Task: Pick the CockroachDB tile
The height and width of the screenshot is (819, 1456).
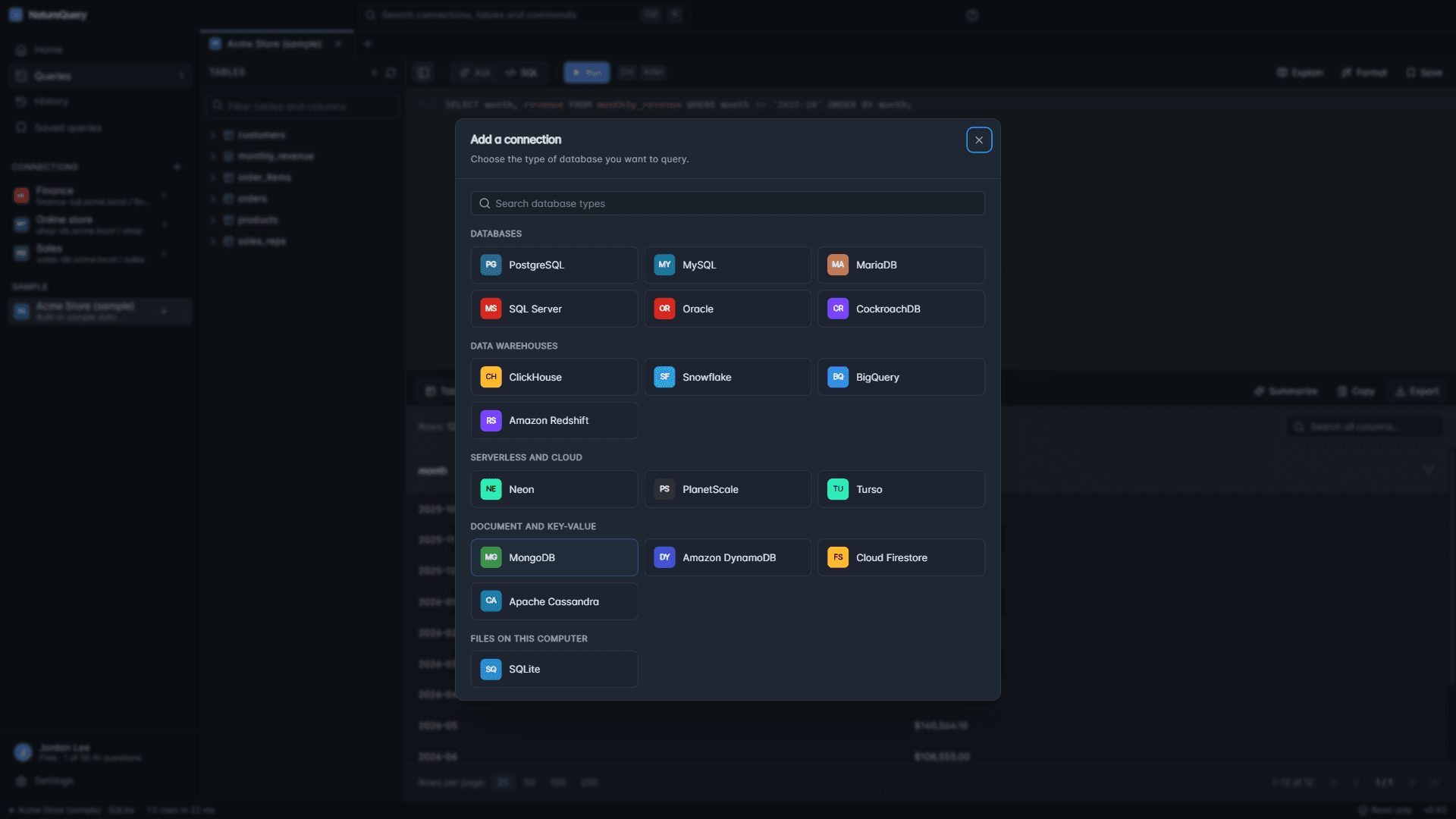Action: point(901,309)
